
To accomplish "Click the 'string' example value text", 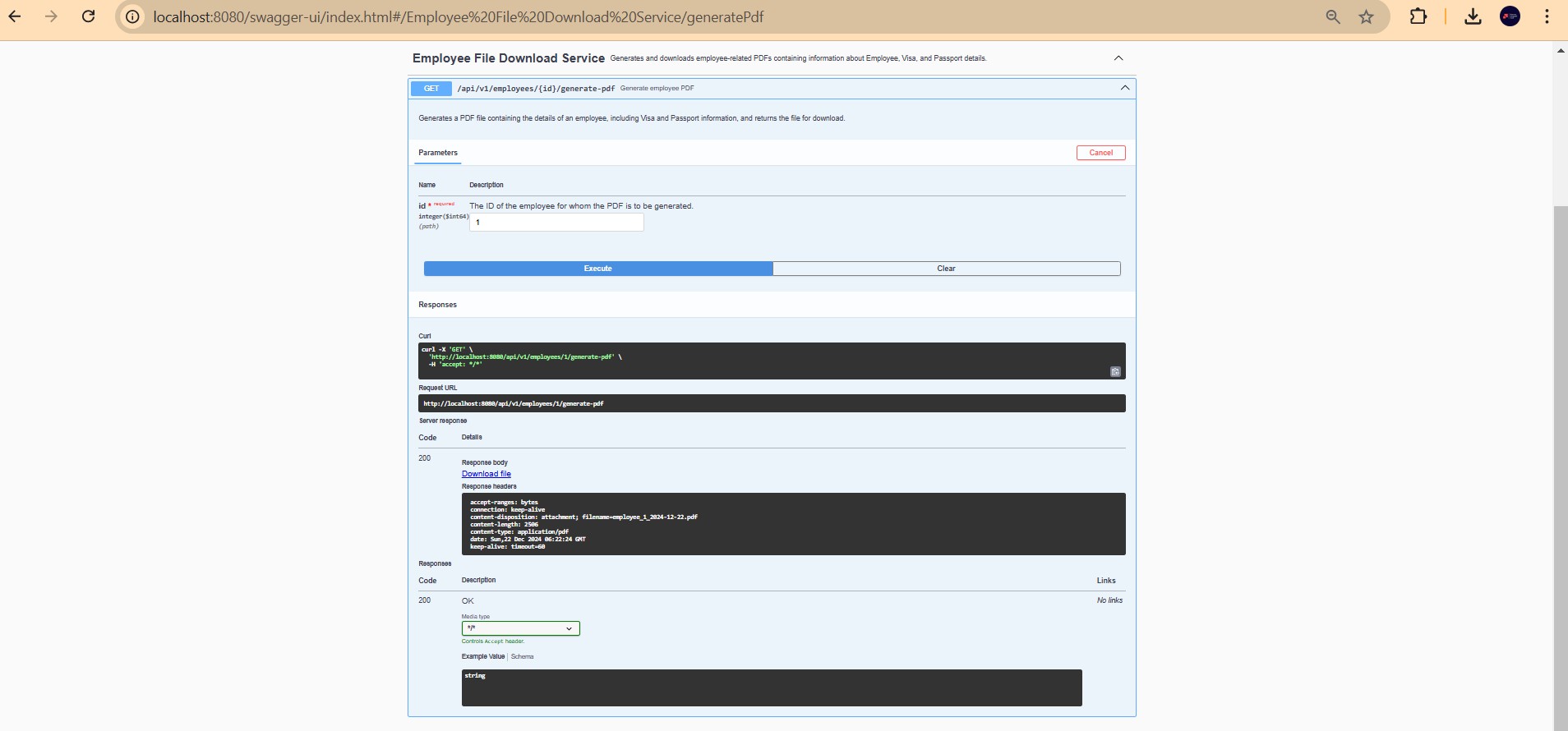I will pyautogui.click(x=475, y=676).
